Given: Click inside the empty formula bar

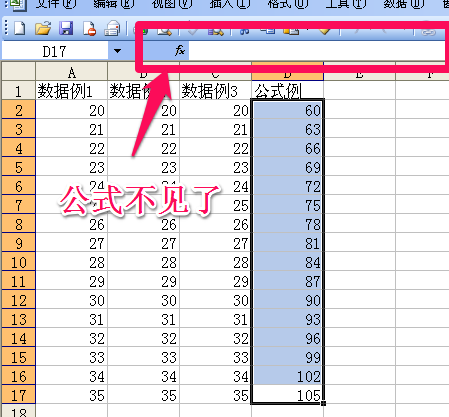Looking at the screenshot, I should [x=317, y=51].
